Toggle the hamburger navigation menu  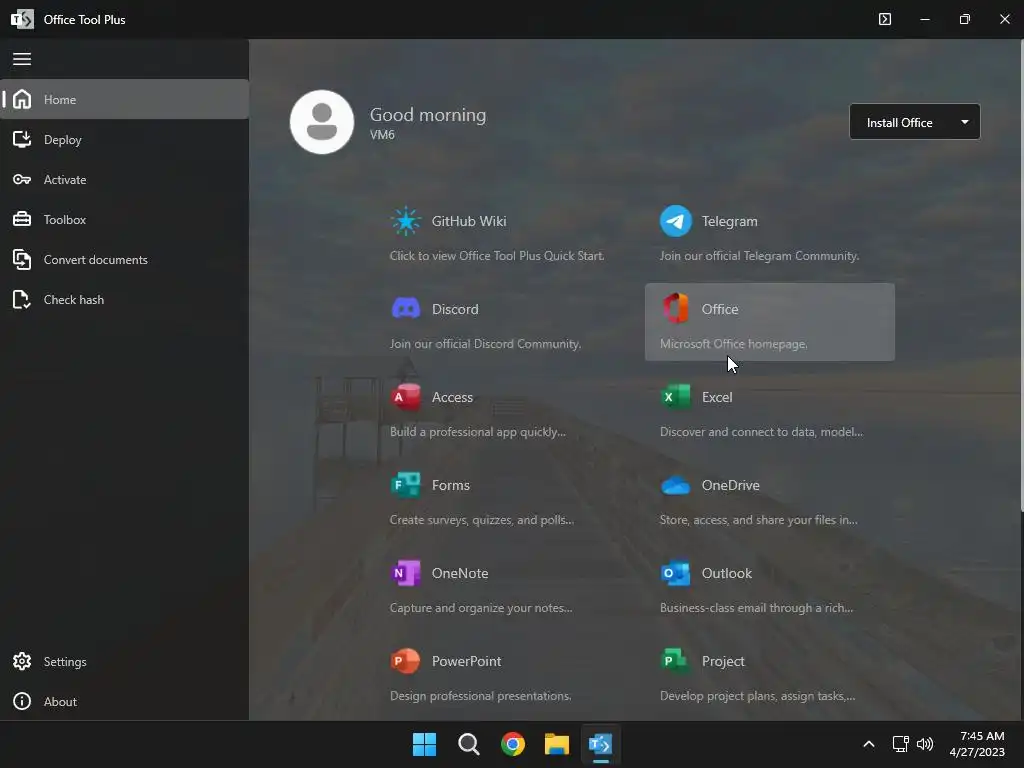point(22,59)
